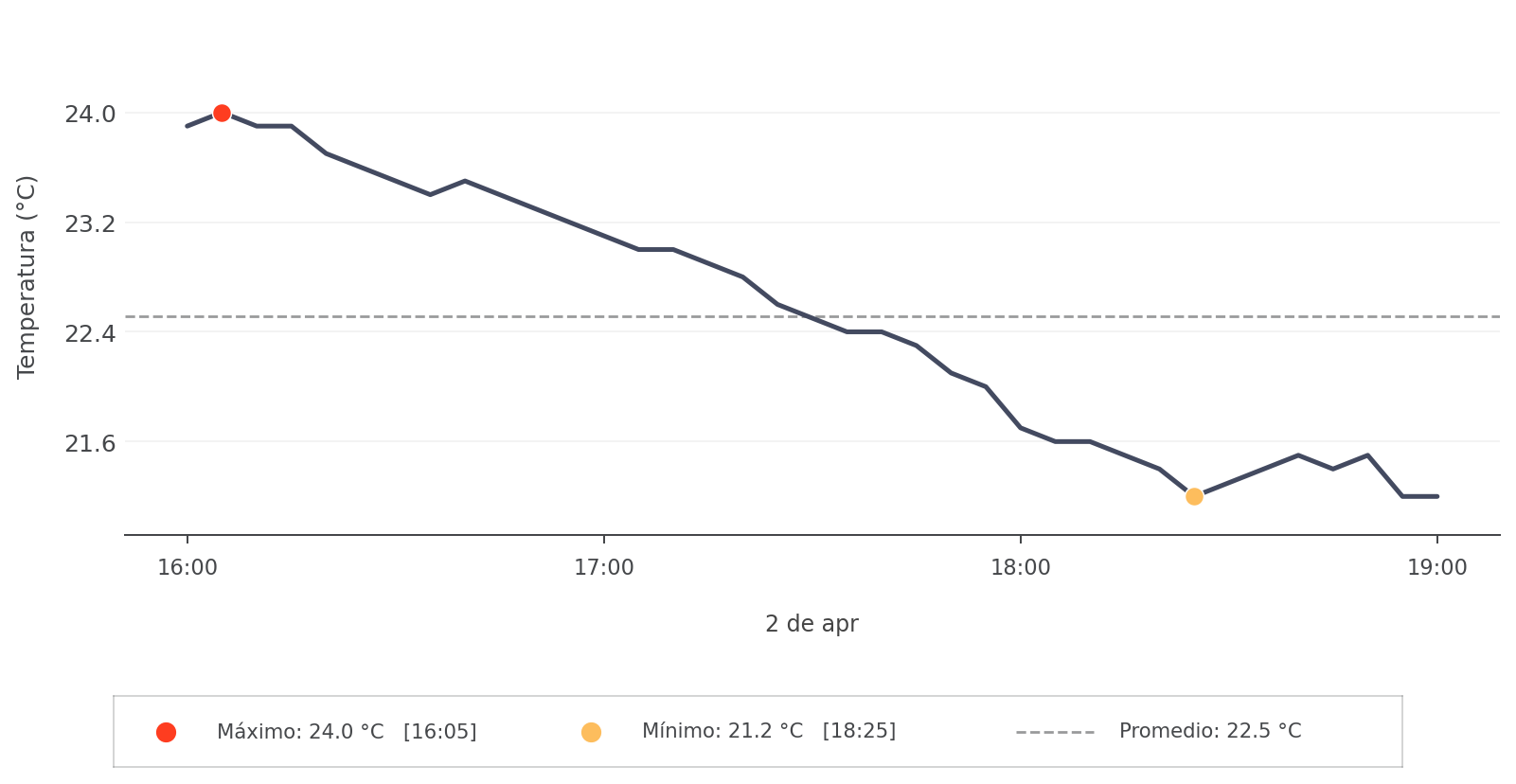Click the 18:00 x-axis tick label
The width and height of the screenshot is (1516, 784).
click(1021, 568)
